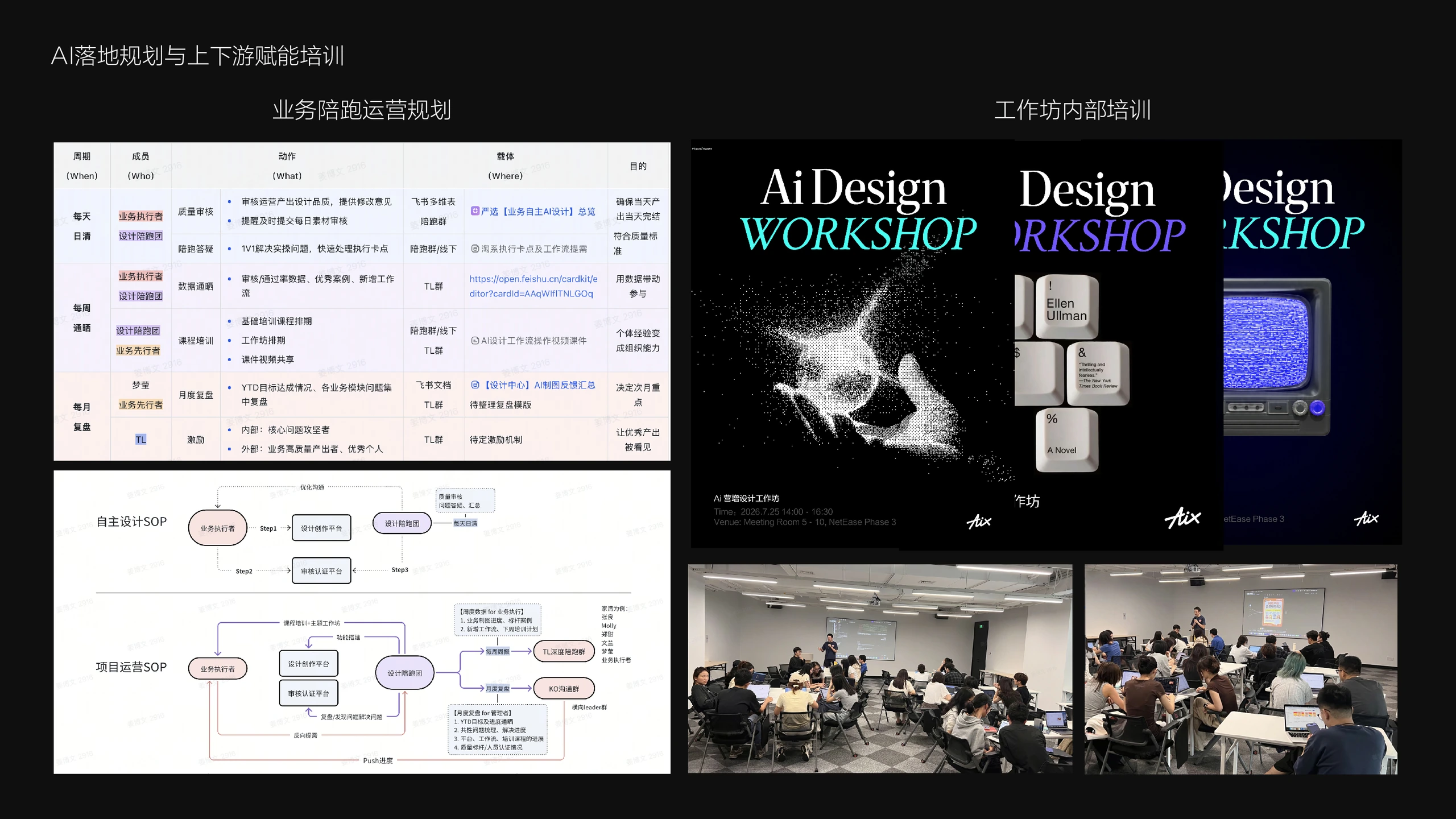Click the 激励 cell in the table

tap(196, 440)
